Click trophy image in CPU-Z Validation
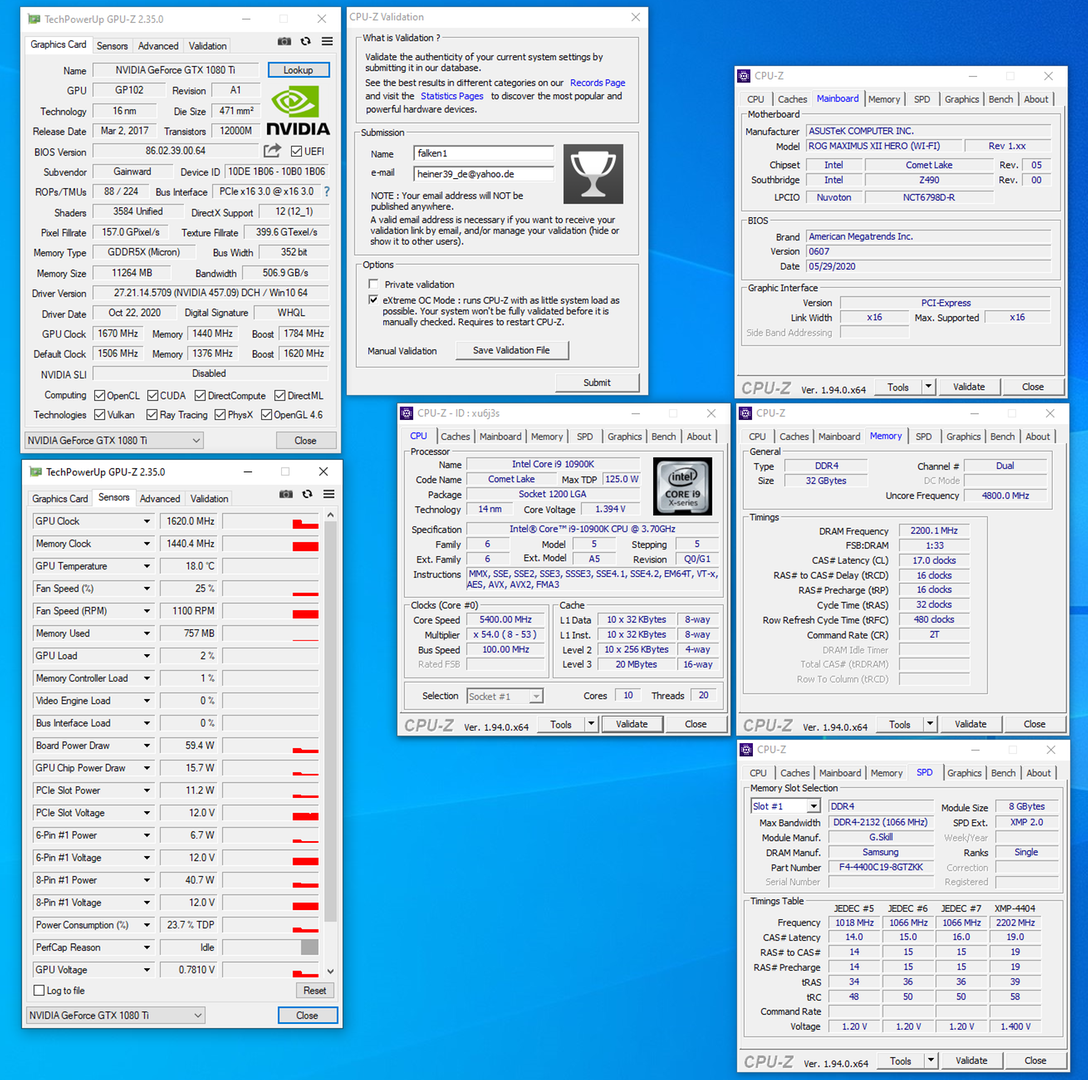The width and height of the screenshot is (1088, 1080). [593, 174]
